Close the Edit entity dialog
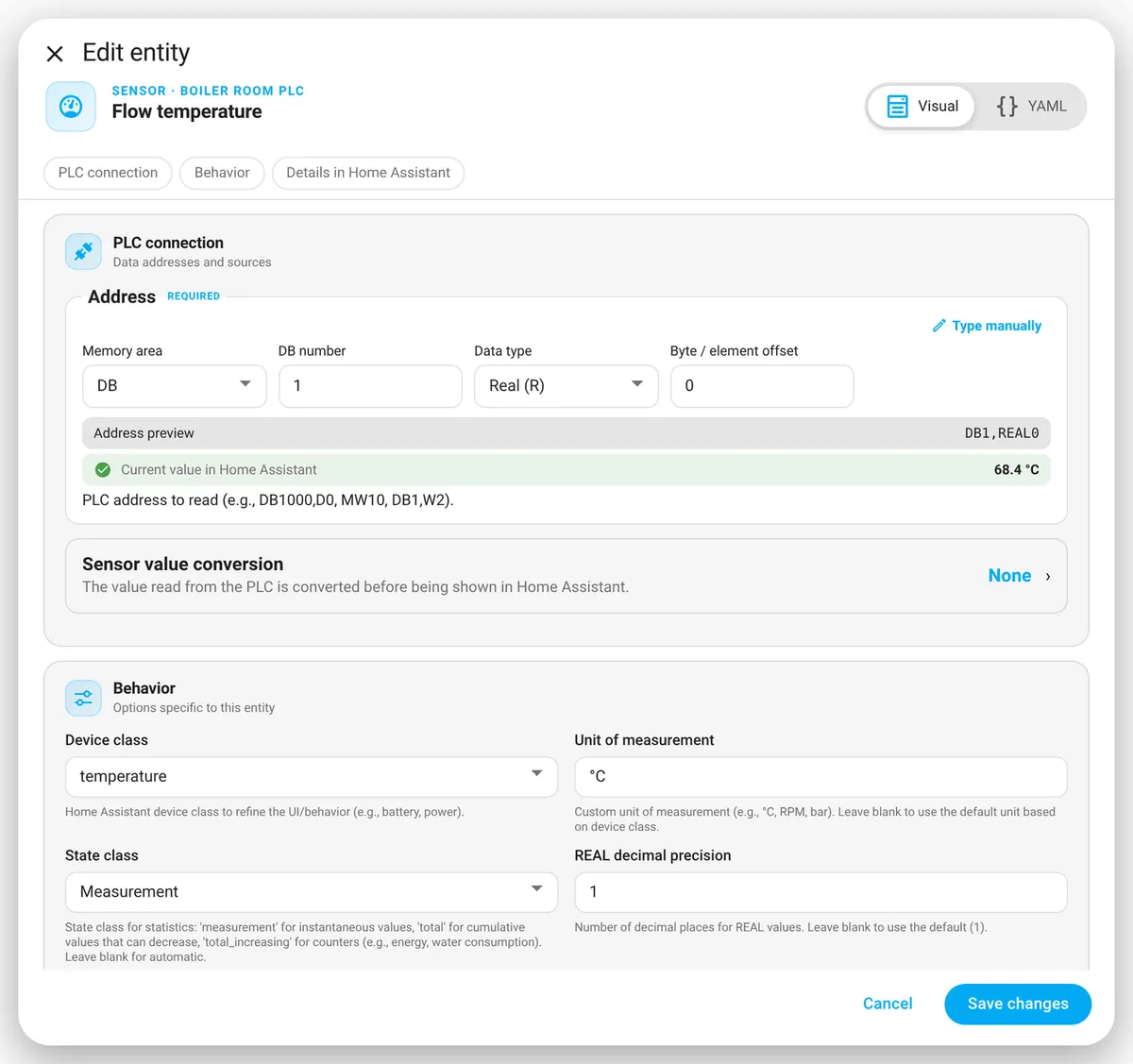 (x=55, y=54)
